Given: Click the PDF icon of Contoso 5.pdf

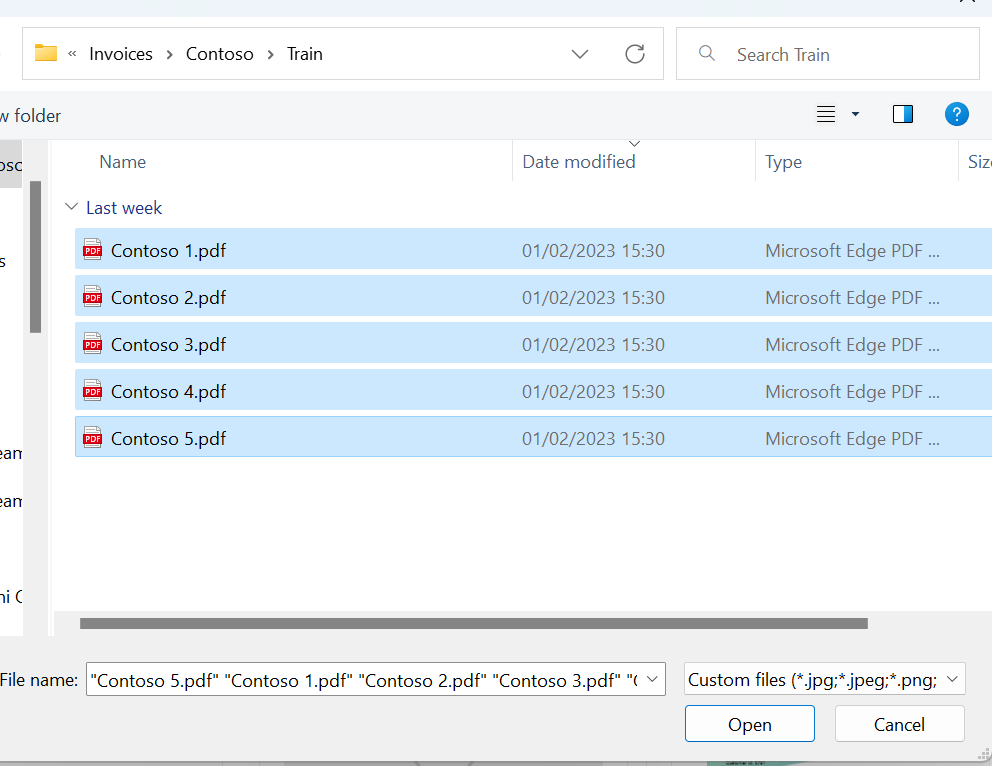Looking at the screenshot, I should 92,437.
